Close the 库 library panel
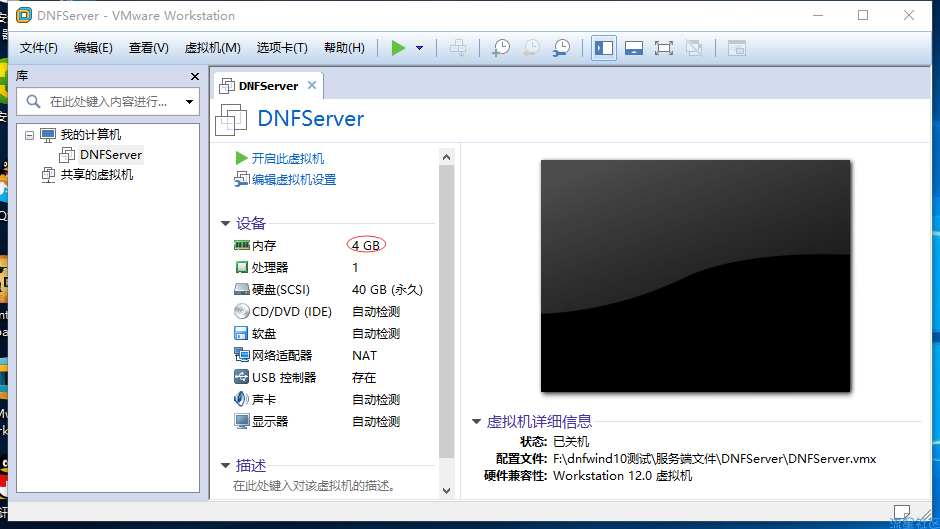 [195, 76]
